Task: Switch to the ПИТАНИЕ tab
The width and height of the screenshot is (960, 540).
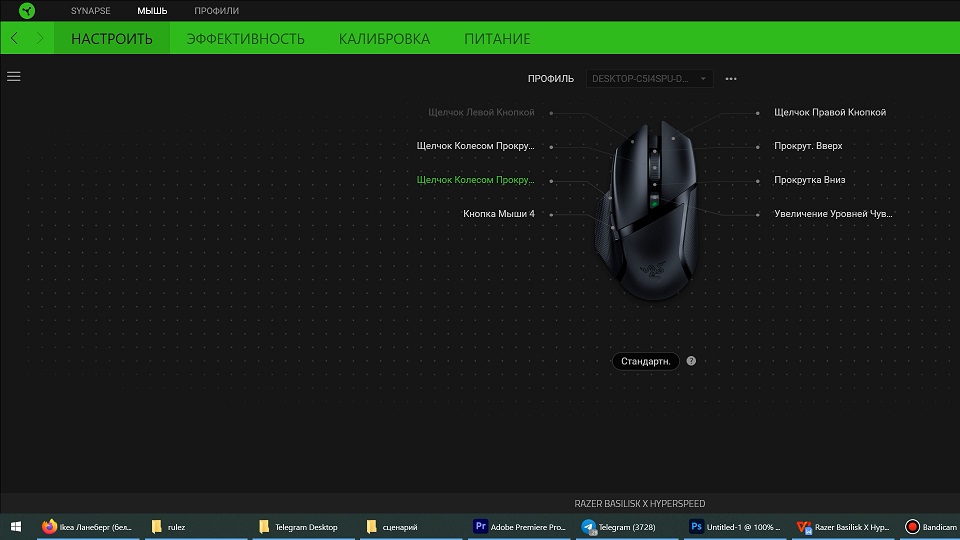Action: point(497,39)
